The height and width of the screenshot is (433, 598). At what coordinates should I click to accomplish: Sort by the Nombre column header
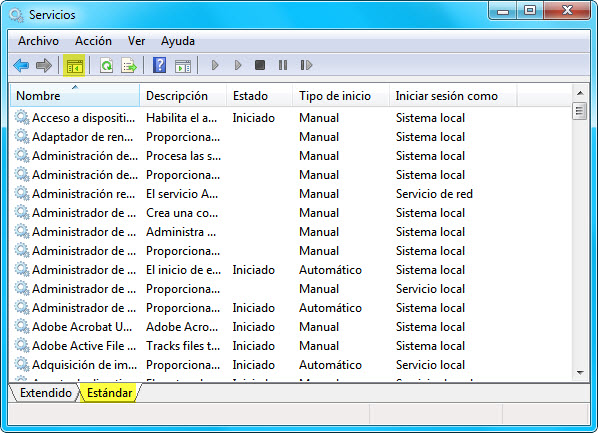click(75, 95)
